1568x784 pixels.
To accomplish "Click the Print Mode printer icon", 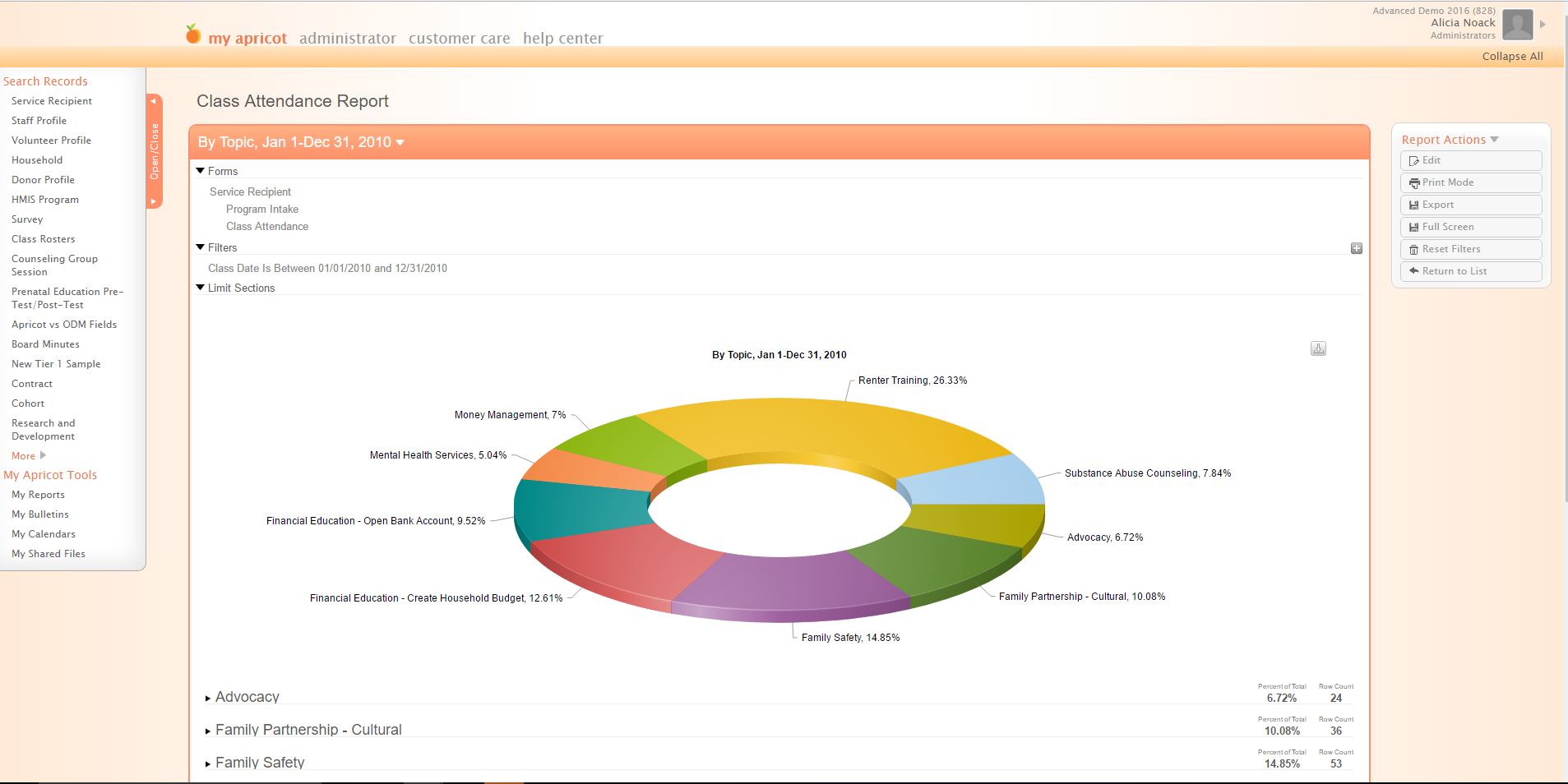I will pos(1413,183).
